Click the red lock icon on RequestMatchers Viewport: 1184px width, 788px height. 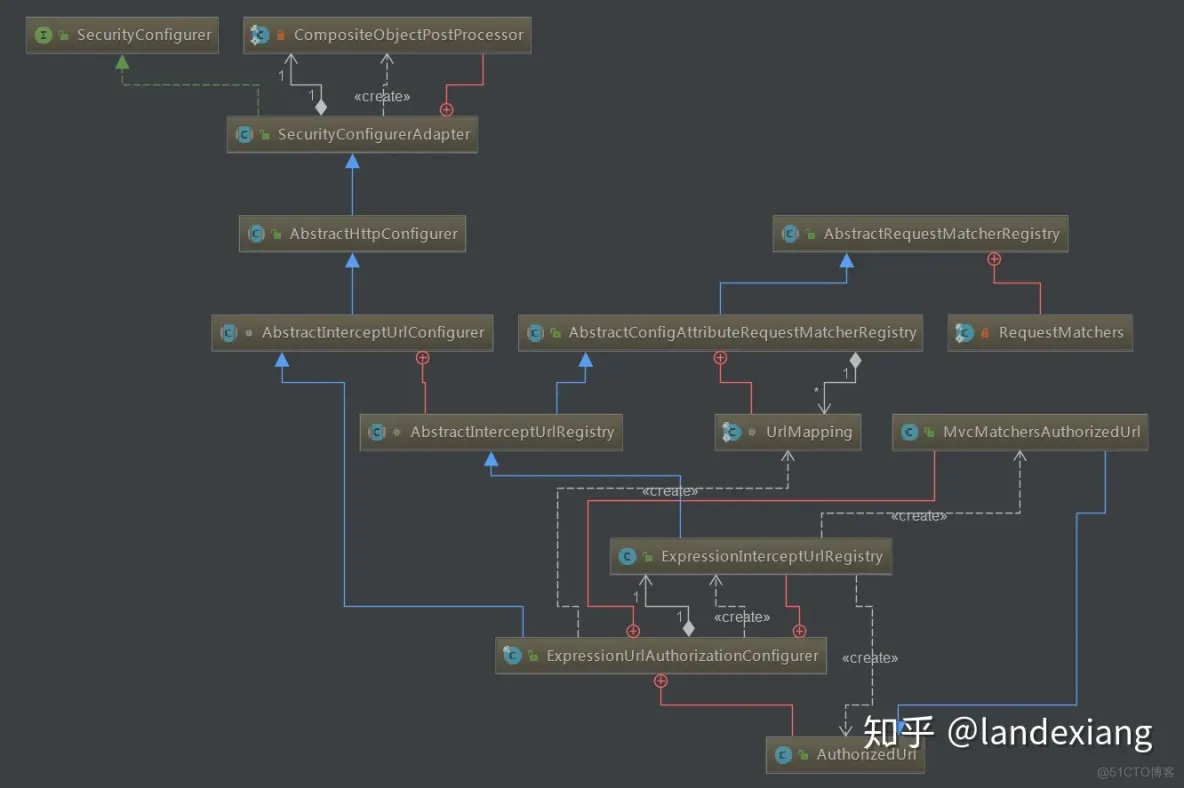pos(985,333)
